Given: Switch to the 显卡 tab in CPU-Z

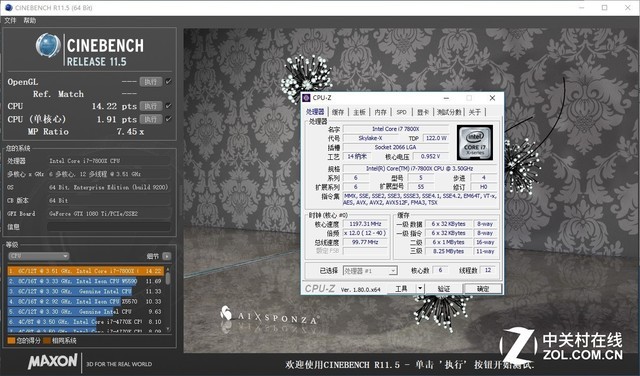Looking at the screenshot, I should pyautogui.click(x=423, y=112).
